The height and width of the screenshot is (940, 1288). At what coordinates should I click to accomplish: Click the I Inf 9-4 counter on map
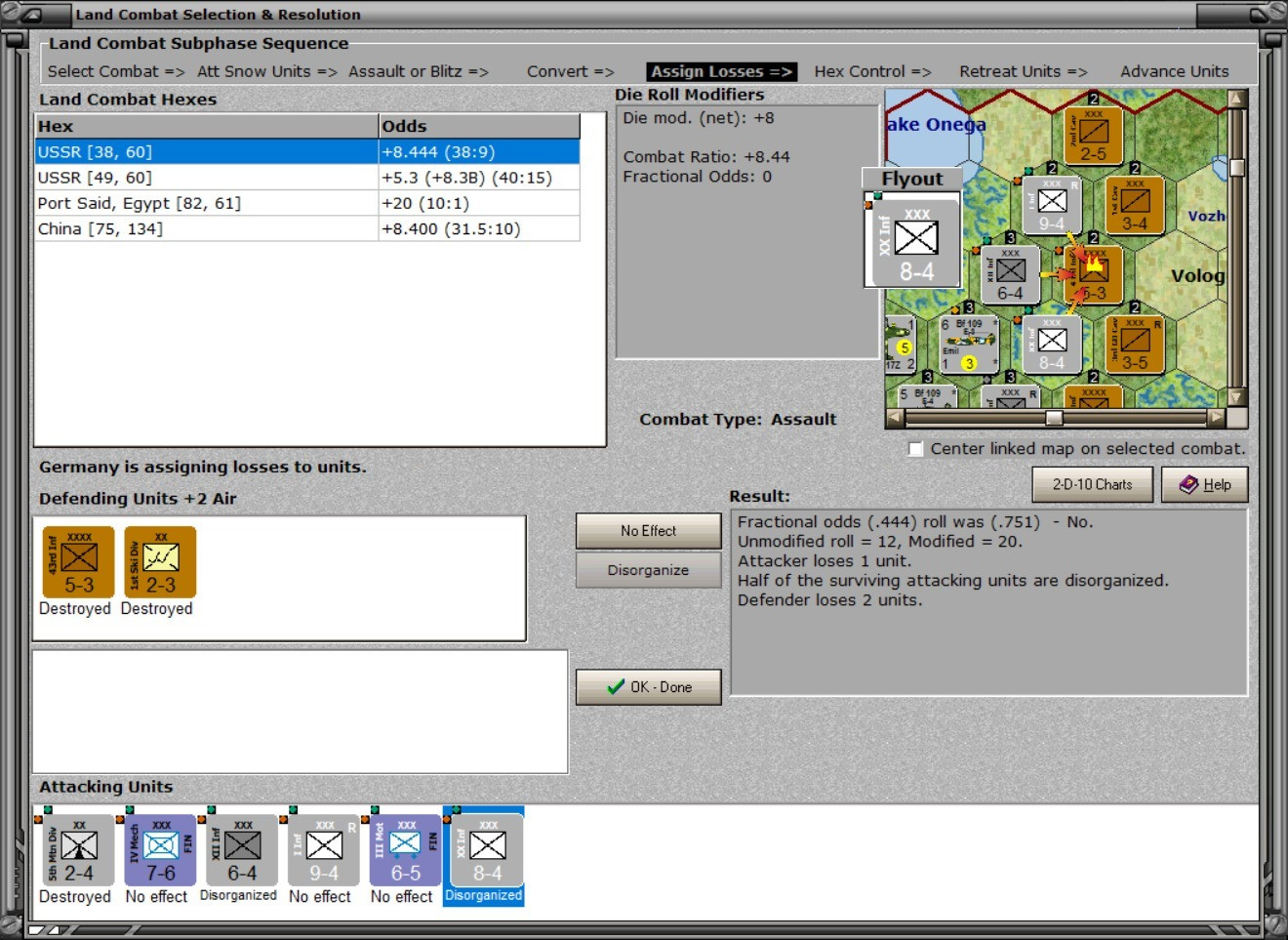pos(1051,204)
